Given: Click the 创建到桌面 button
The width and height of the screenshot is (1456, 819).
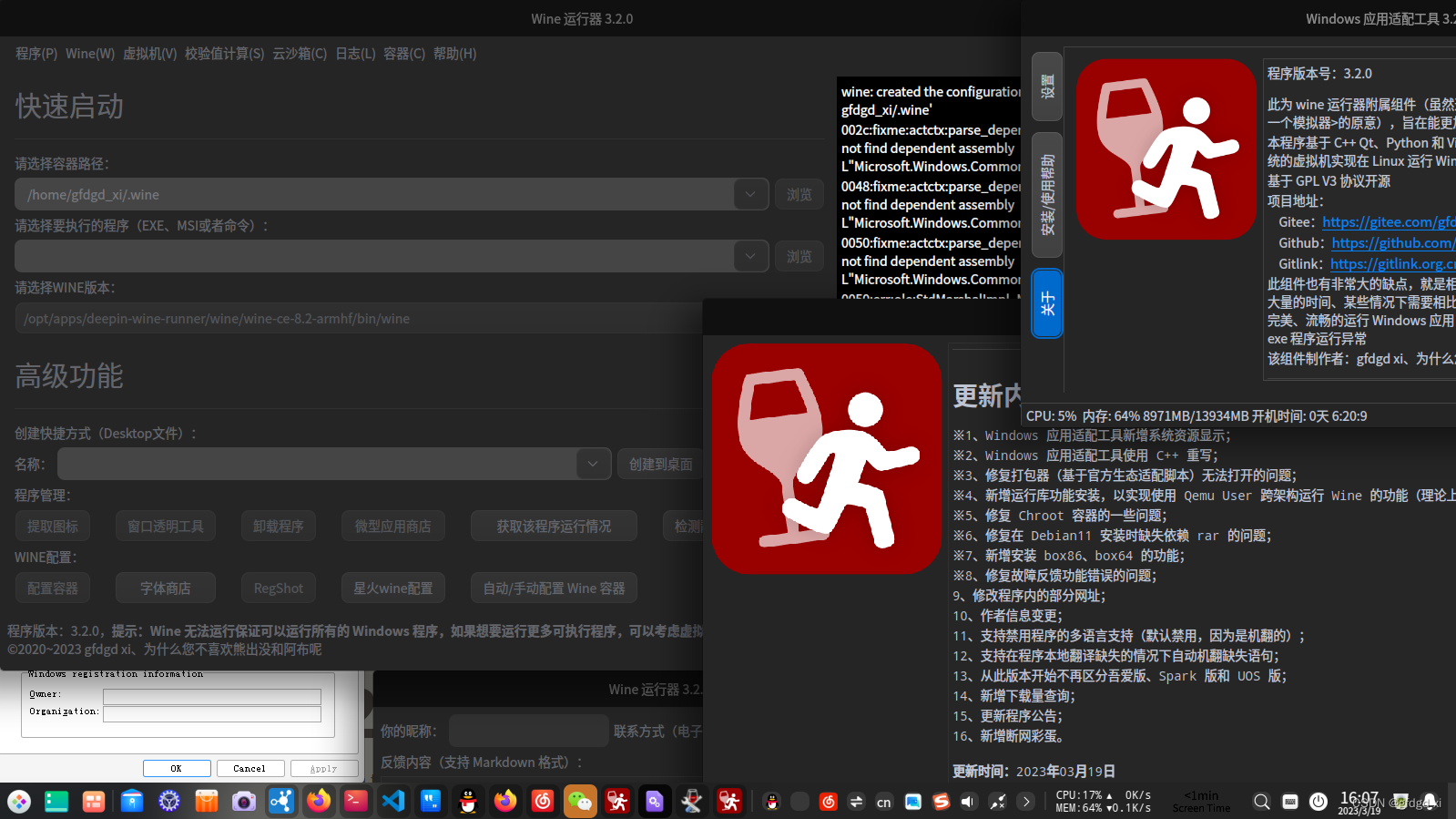Looking at the screenshot, I should pos(660,464).
